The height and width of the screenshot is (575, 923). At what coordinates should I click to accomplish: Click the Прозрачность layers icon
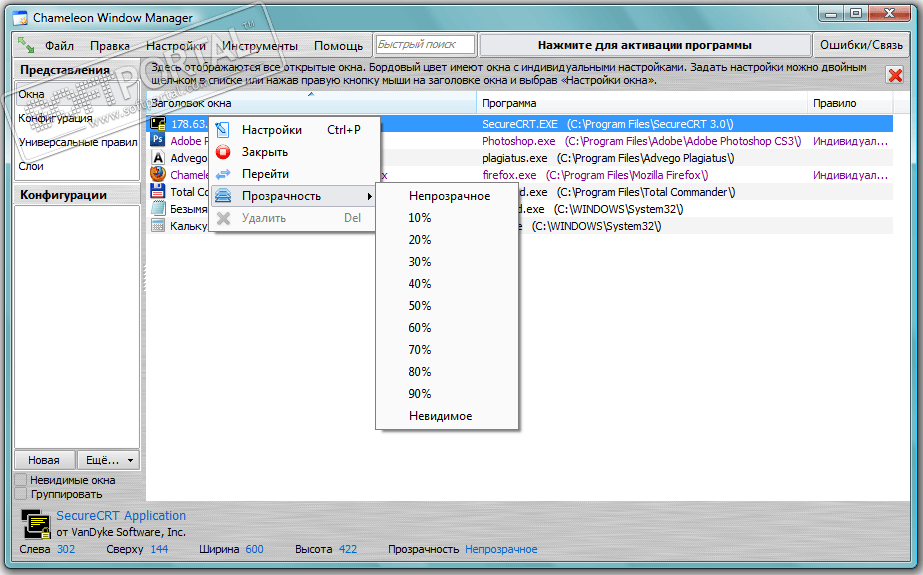223,196
